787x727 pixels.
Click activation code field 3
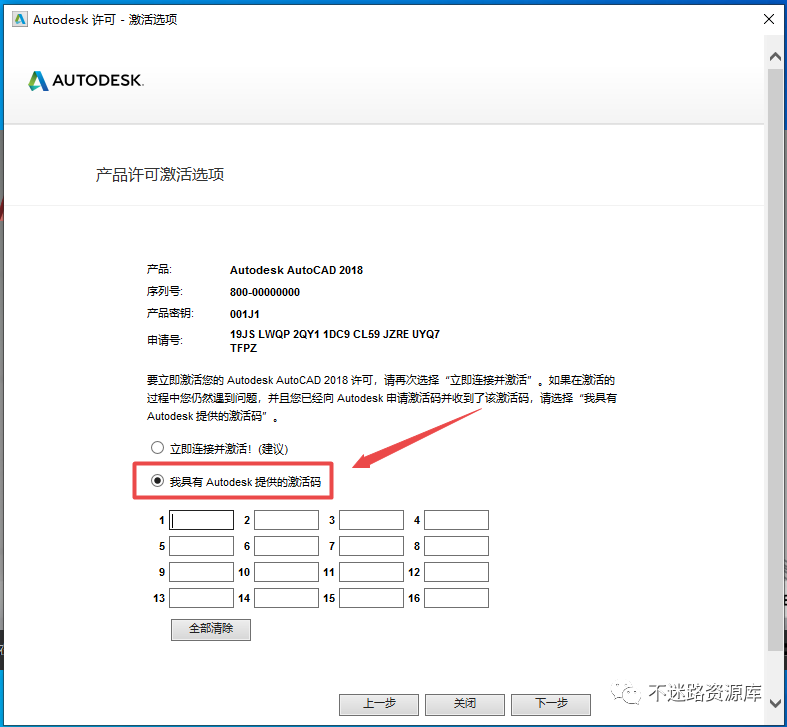pos(371,520)
